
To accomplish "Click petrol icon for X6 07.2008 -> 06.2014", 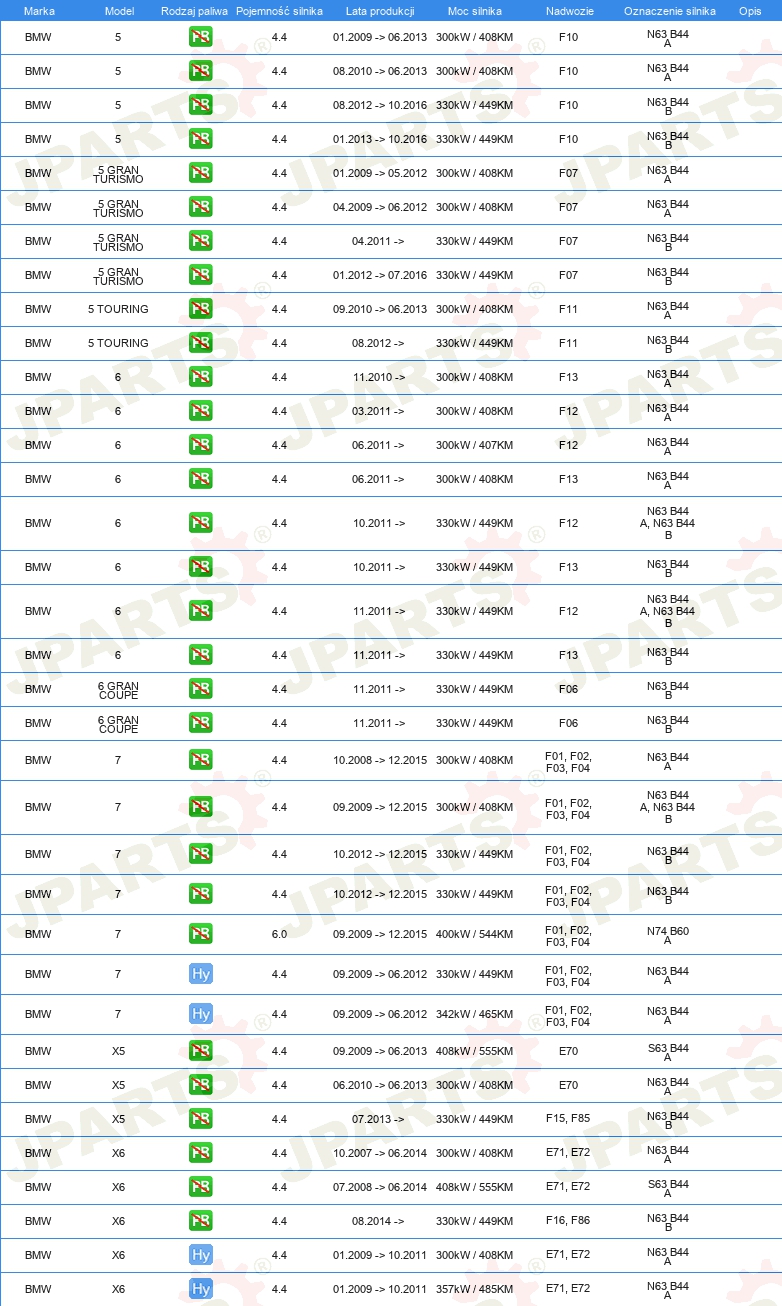I will pos(200,1187).
